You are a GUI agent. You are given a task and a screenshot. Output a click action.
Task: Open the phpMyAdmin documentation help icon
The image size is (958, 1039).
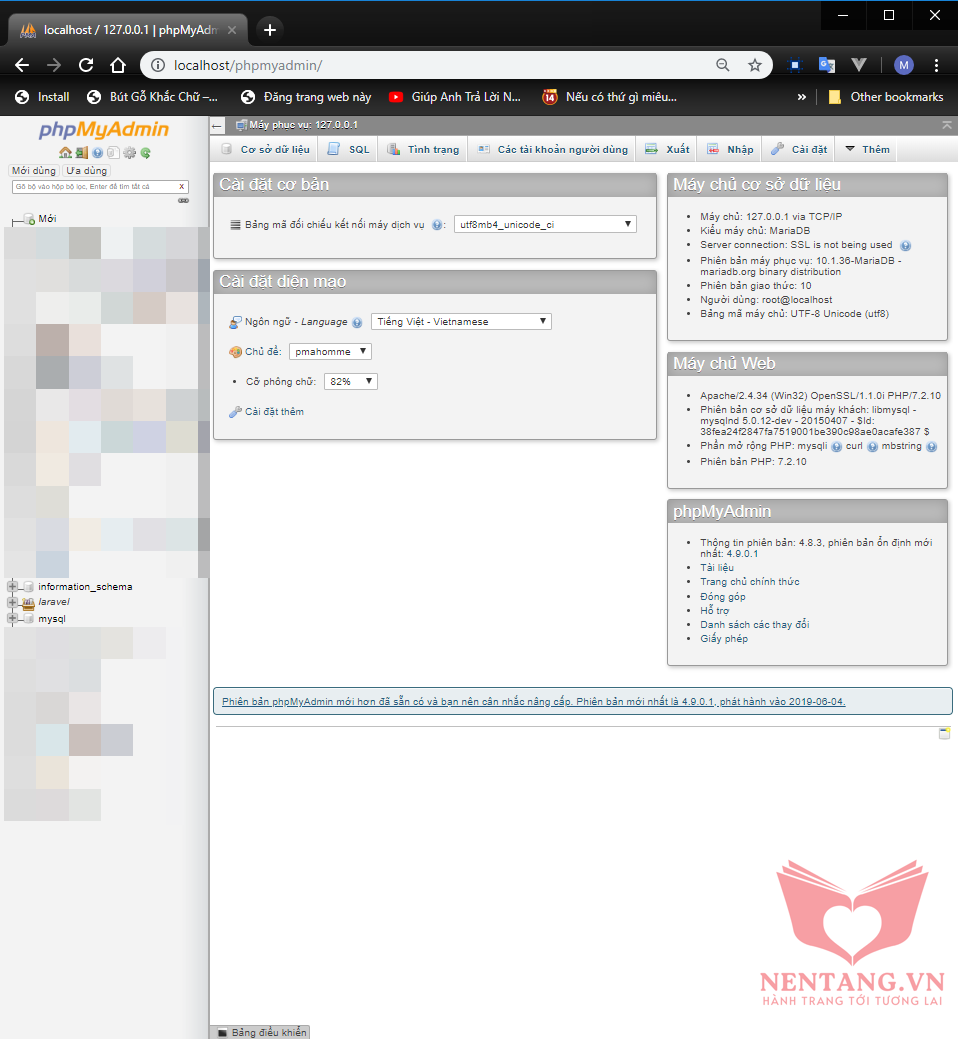(x=97, y=153)
